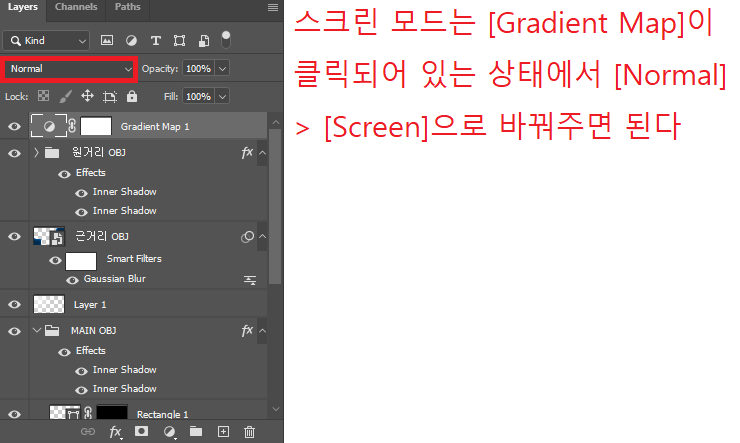Screen dimensions: 740x443
Task: Open the Opacity slider dropdown arrow
Action: click(222, 69)
